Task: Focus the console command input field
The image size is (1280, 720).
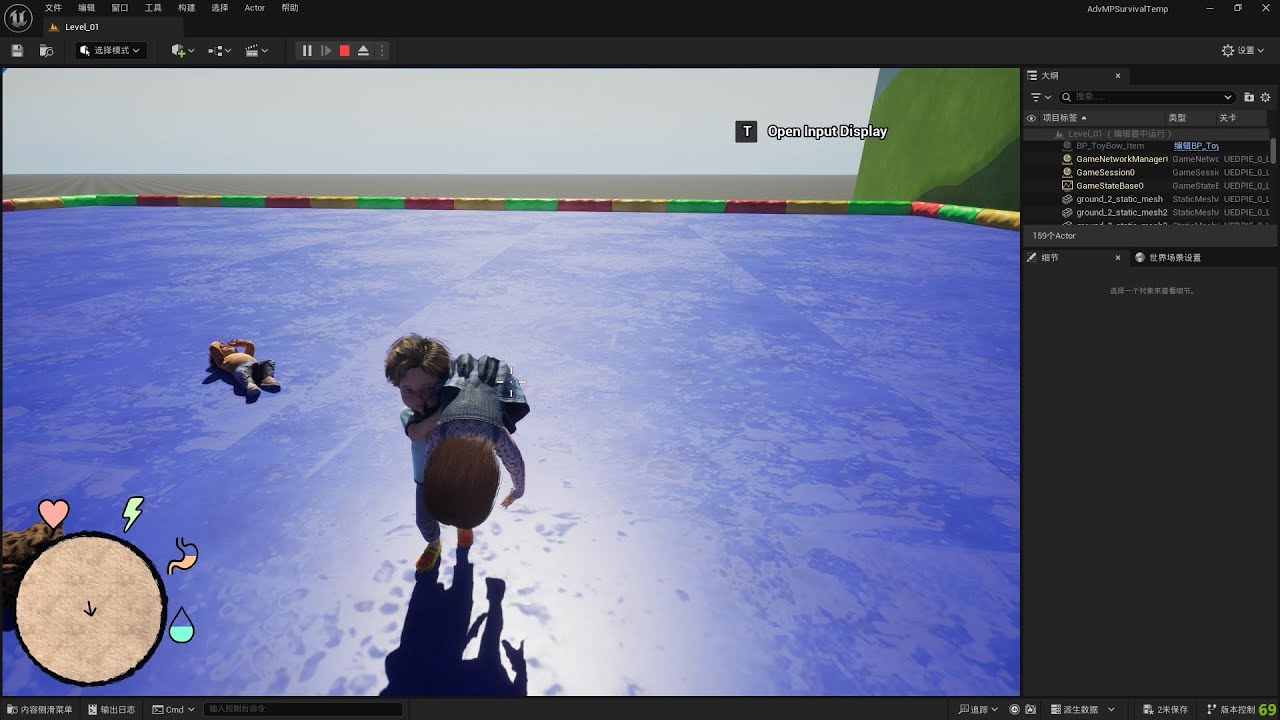Action: (303, 709)
